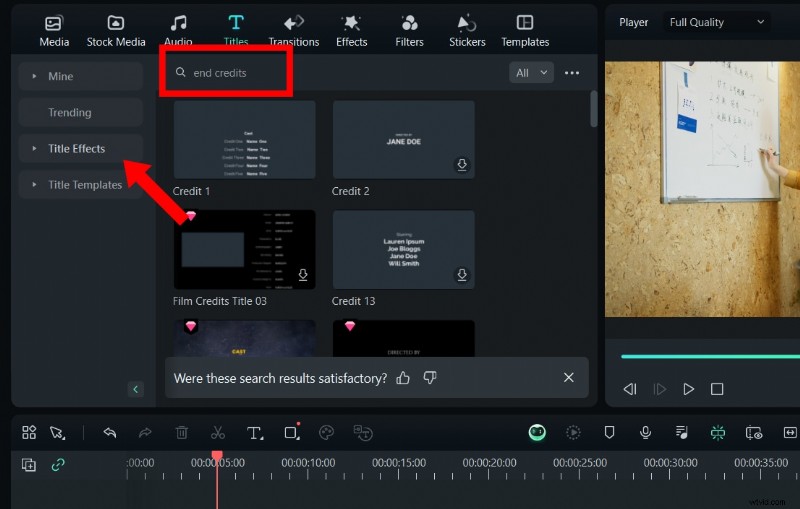
Task: Open the Transitions tab
Action: point(294,30)
